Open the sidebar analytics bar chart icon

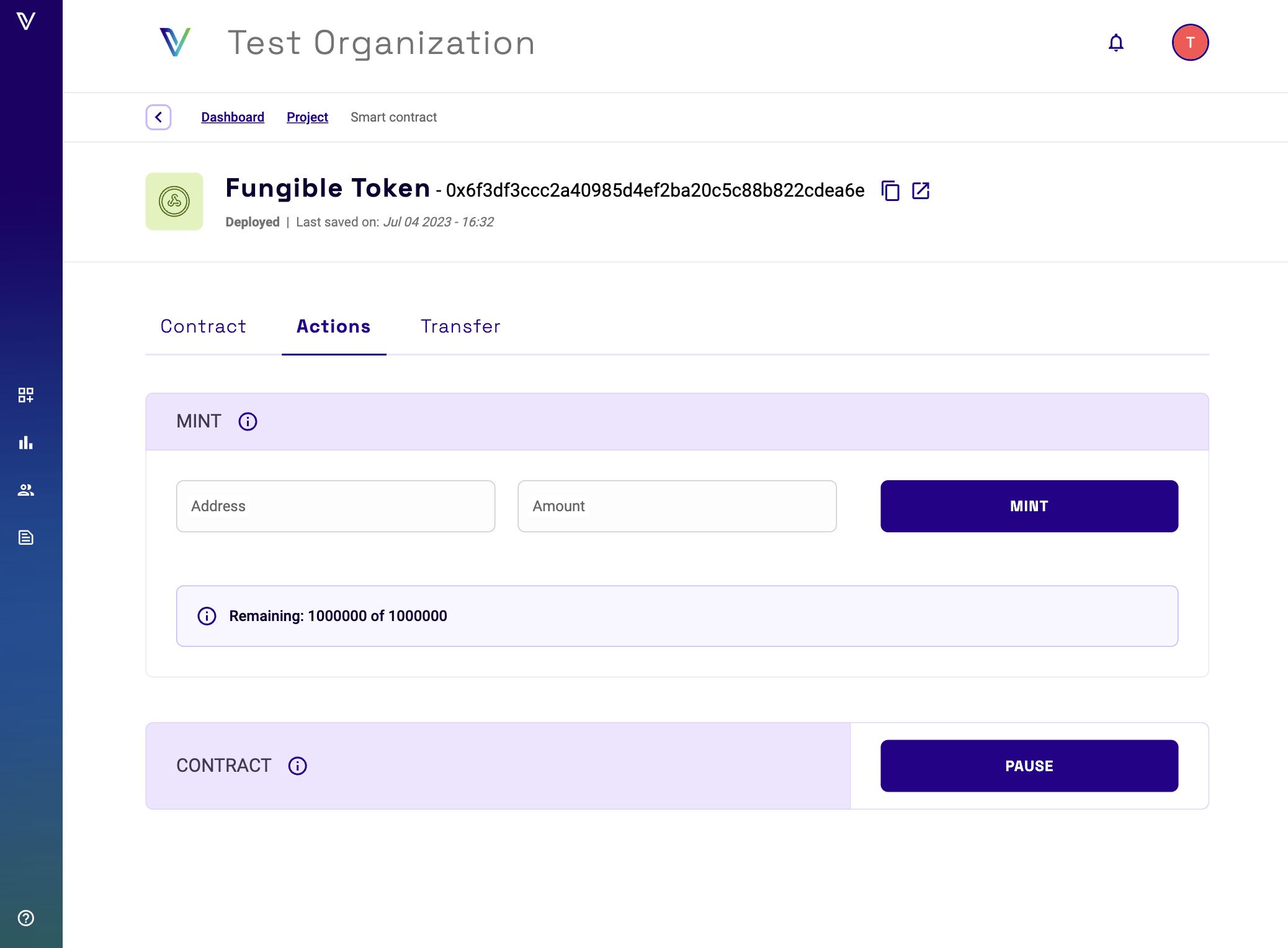(25, 442)
